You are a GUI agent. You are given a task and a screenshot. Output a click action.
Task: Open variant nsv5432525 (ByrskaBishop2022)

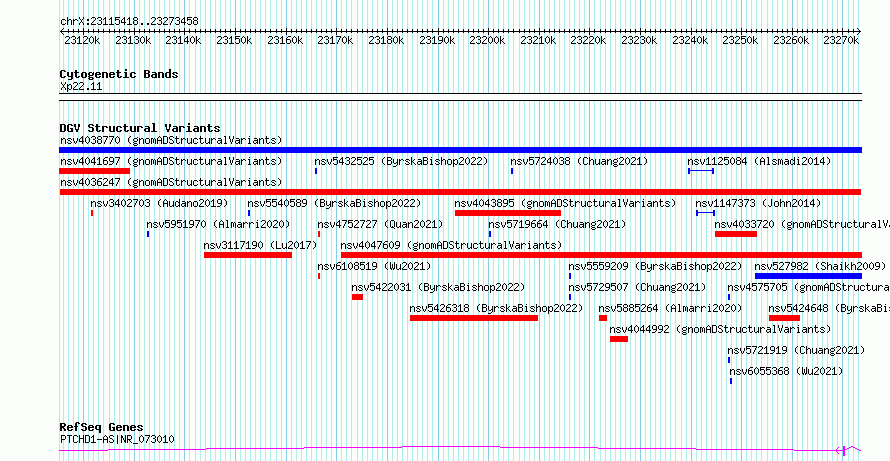click(x=401, y=161)
